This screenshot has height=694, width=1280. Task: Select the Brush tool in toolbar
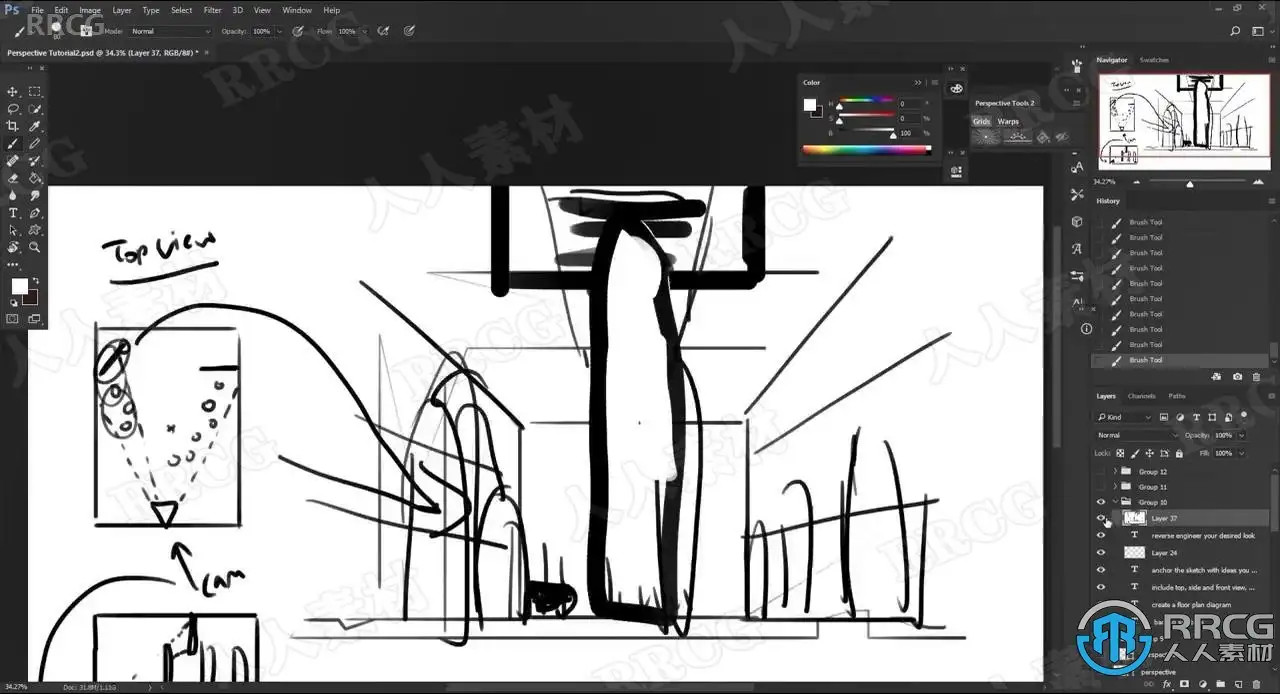(13, 143)
